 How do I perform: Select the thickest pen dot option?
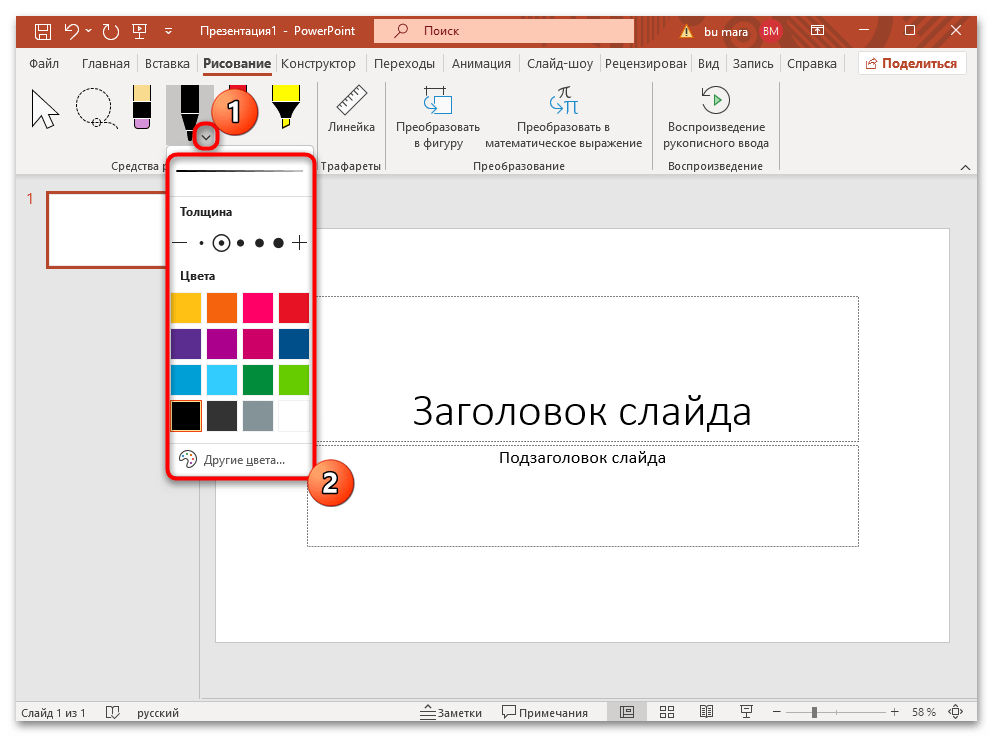[x=278, y=242]
